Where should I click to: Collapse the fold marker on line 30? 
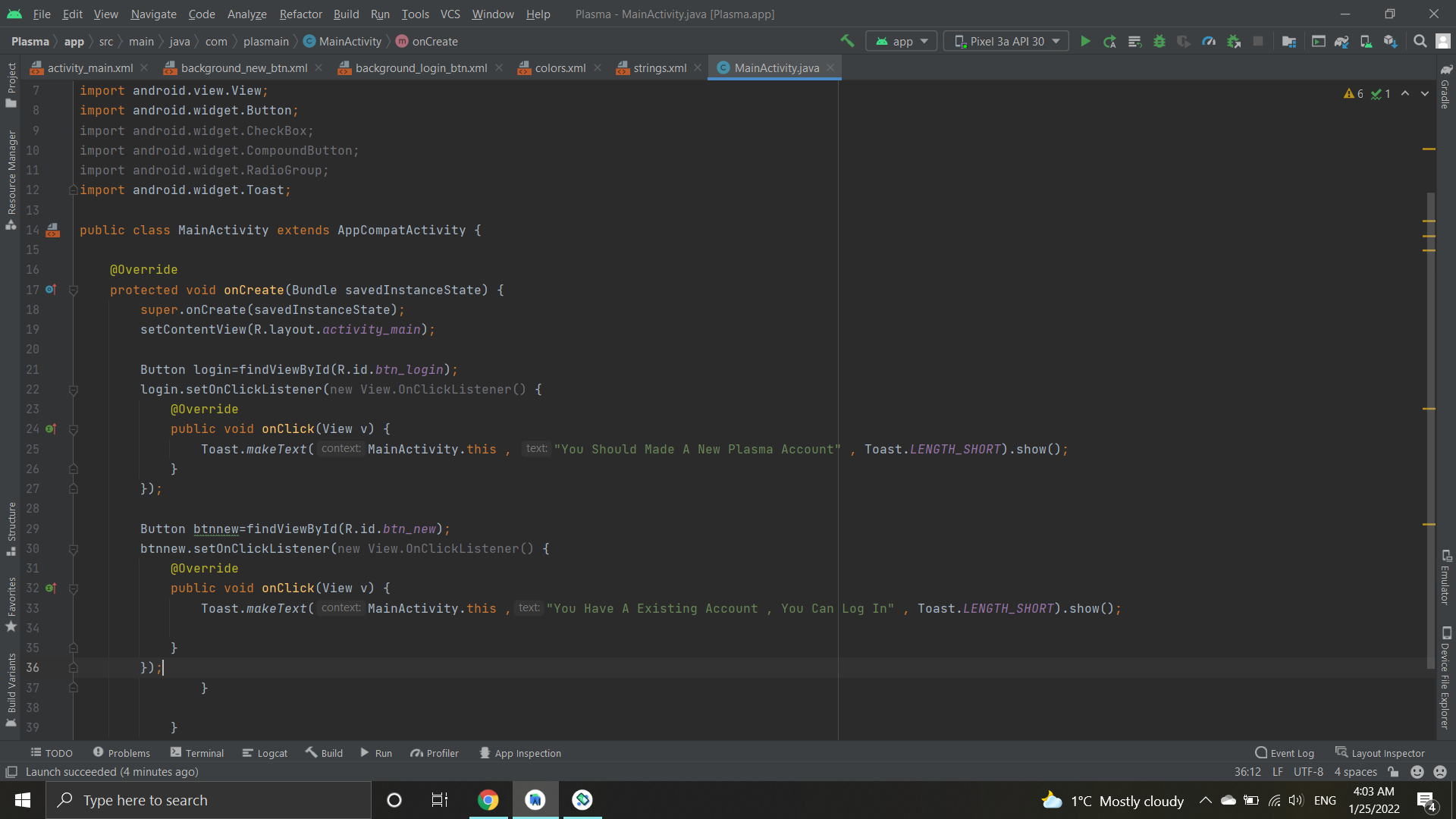[74, 549]
